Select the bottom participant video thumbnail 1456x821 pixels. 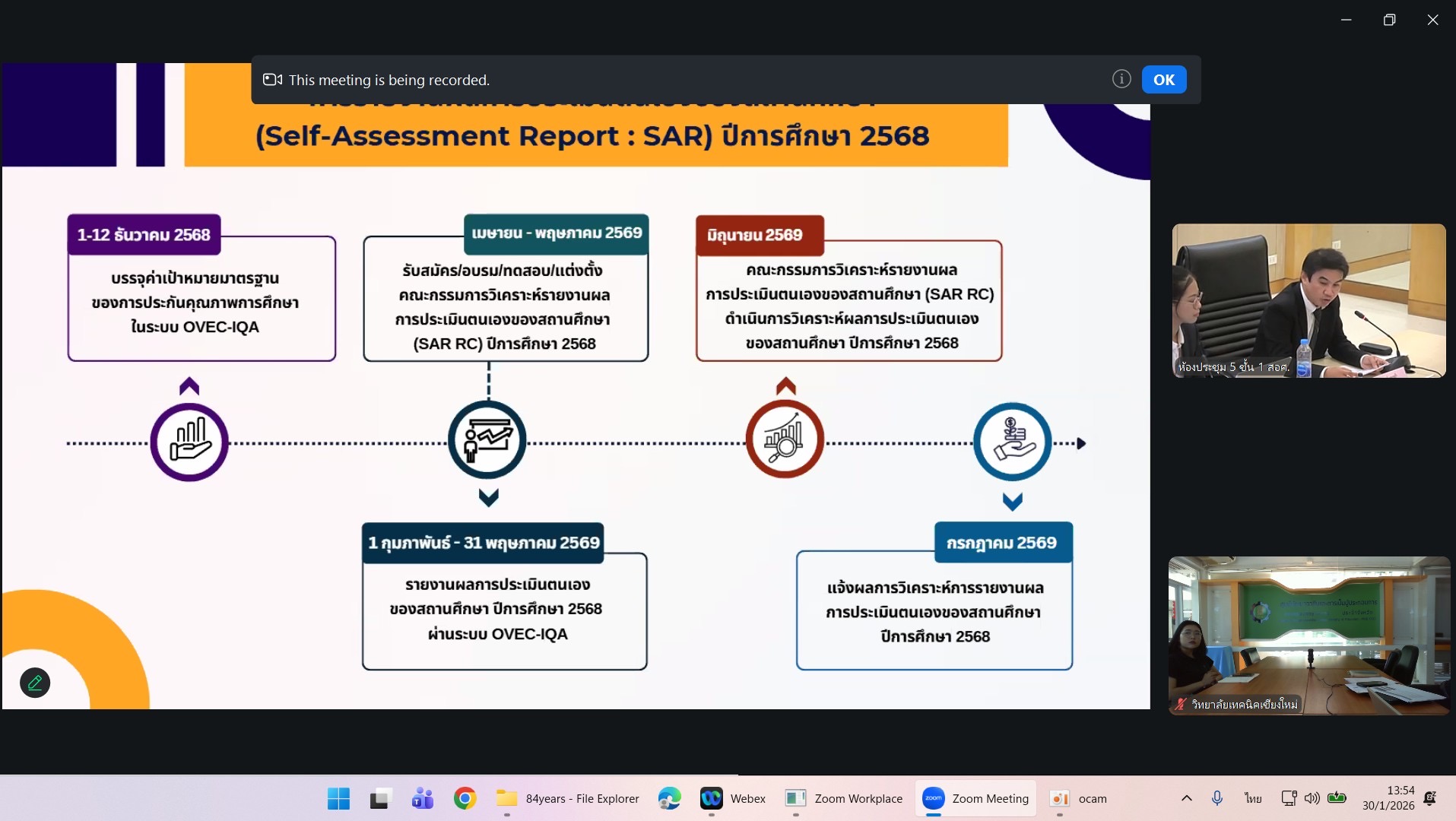pos(1308,635)
